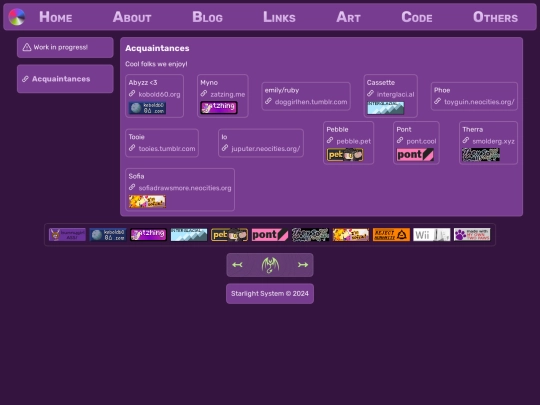
Task: Open doggirlhen.tumblr.com link for emily/ruby
Action: [311, 102]
